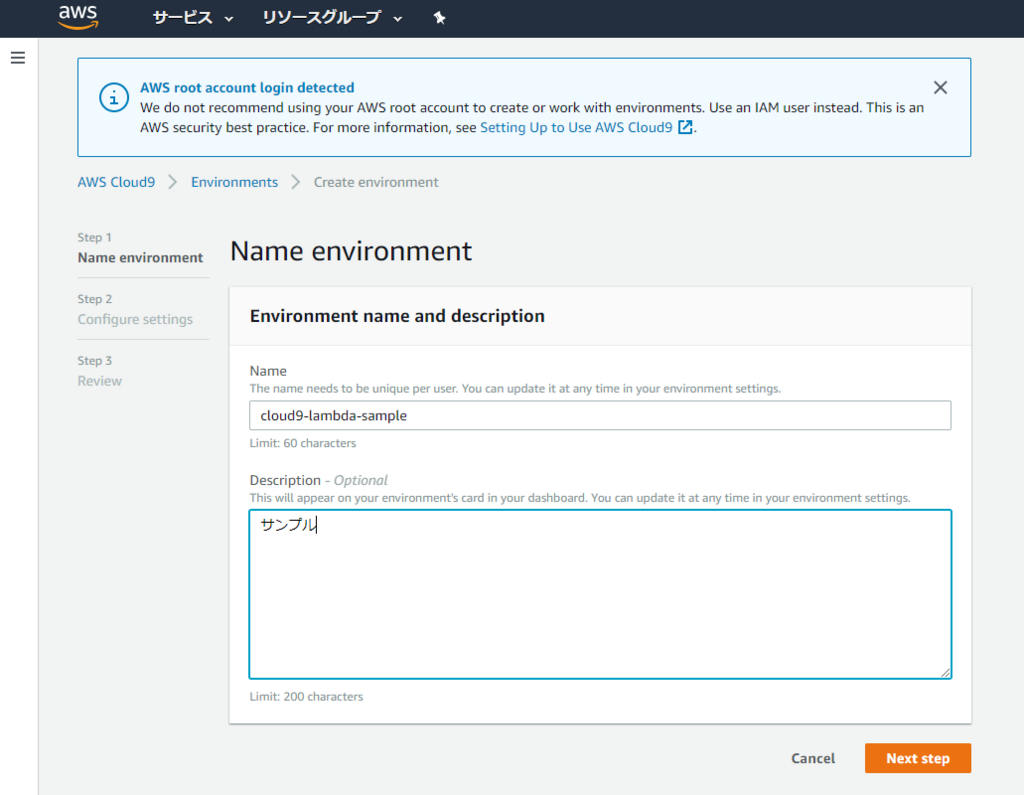1024x795 pixels.
Task: Click the Description - Optional label
Action: pyautogui.click(x=319, y=480)
